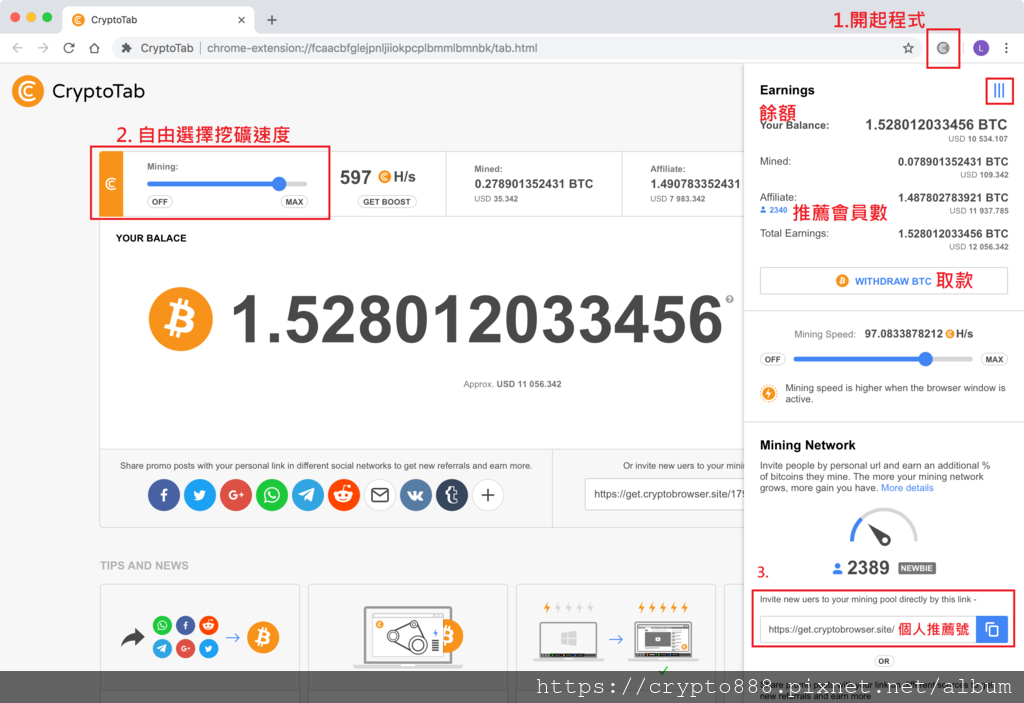Click the NEWBIE badge

(x=916, y=568)
